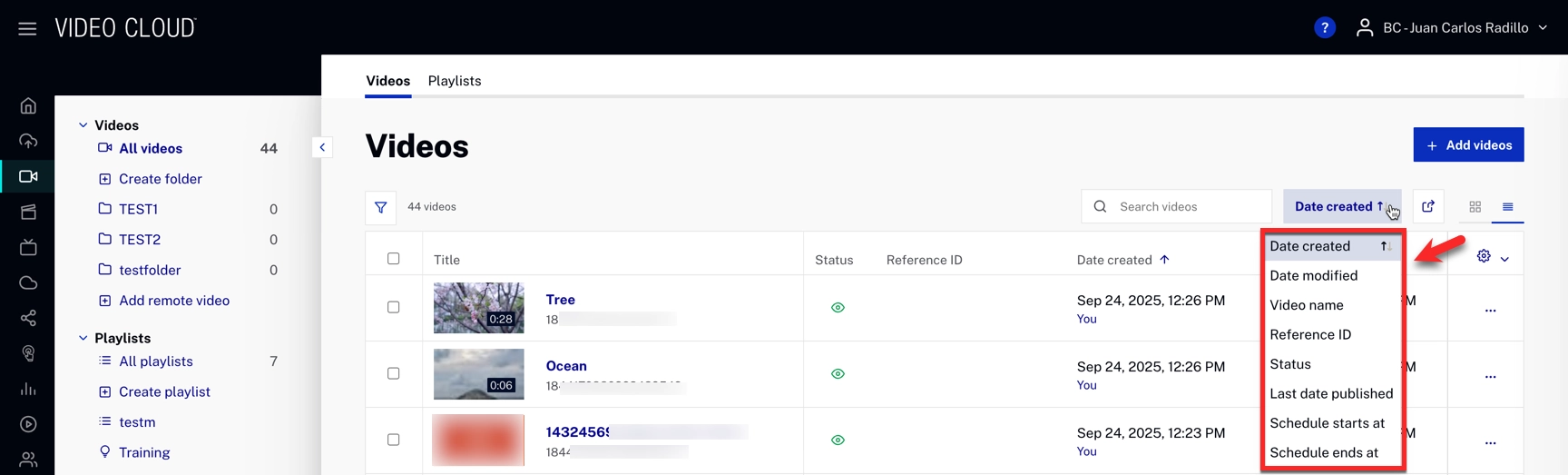Open the hamburger navigation menu

[x=27, y=28]
